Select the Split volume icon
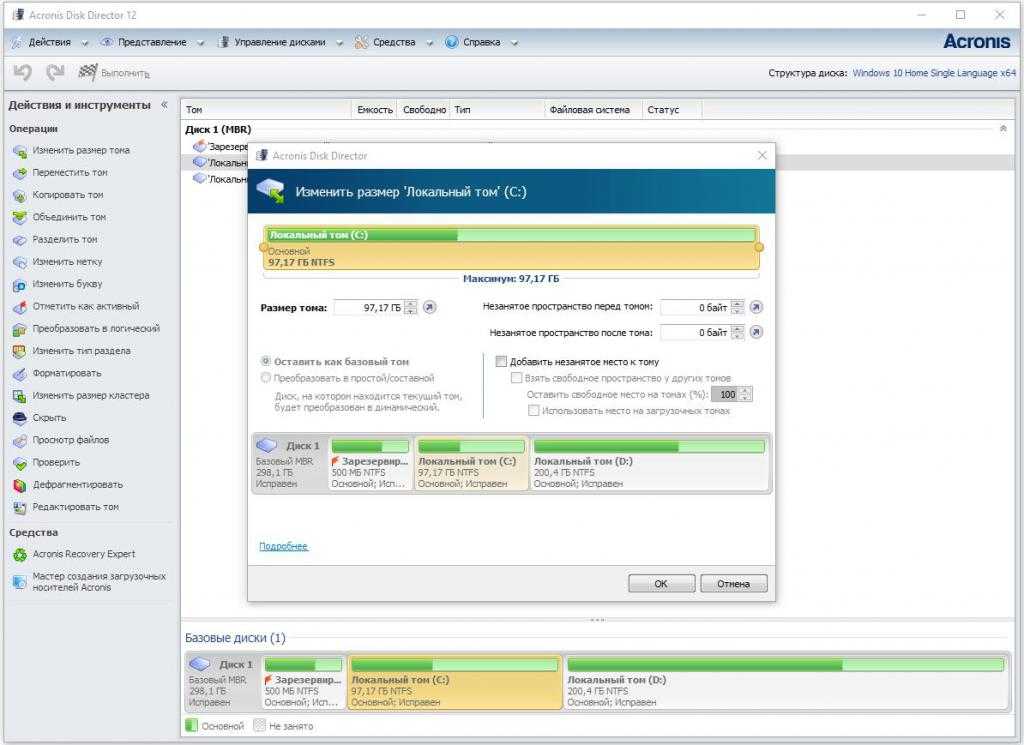Image resolution: width=1024 pixels, height=745 pixels. tap(19, 240)
